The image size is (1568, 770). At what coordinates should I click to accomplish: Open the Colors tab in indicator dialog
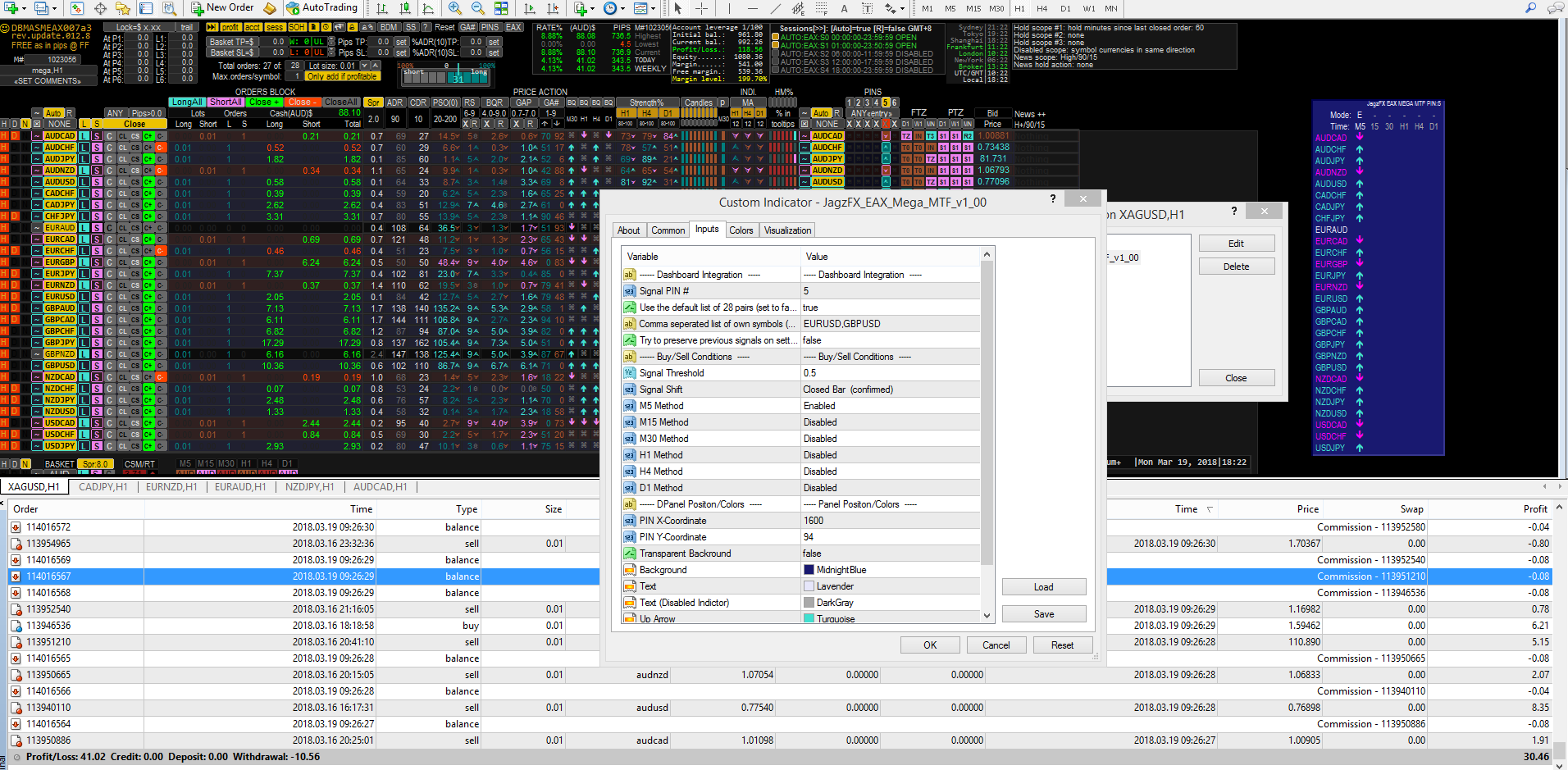tap(741, 230)
